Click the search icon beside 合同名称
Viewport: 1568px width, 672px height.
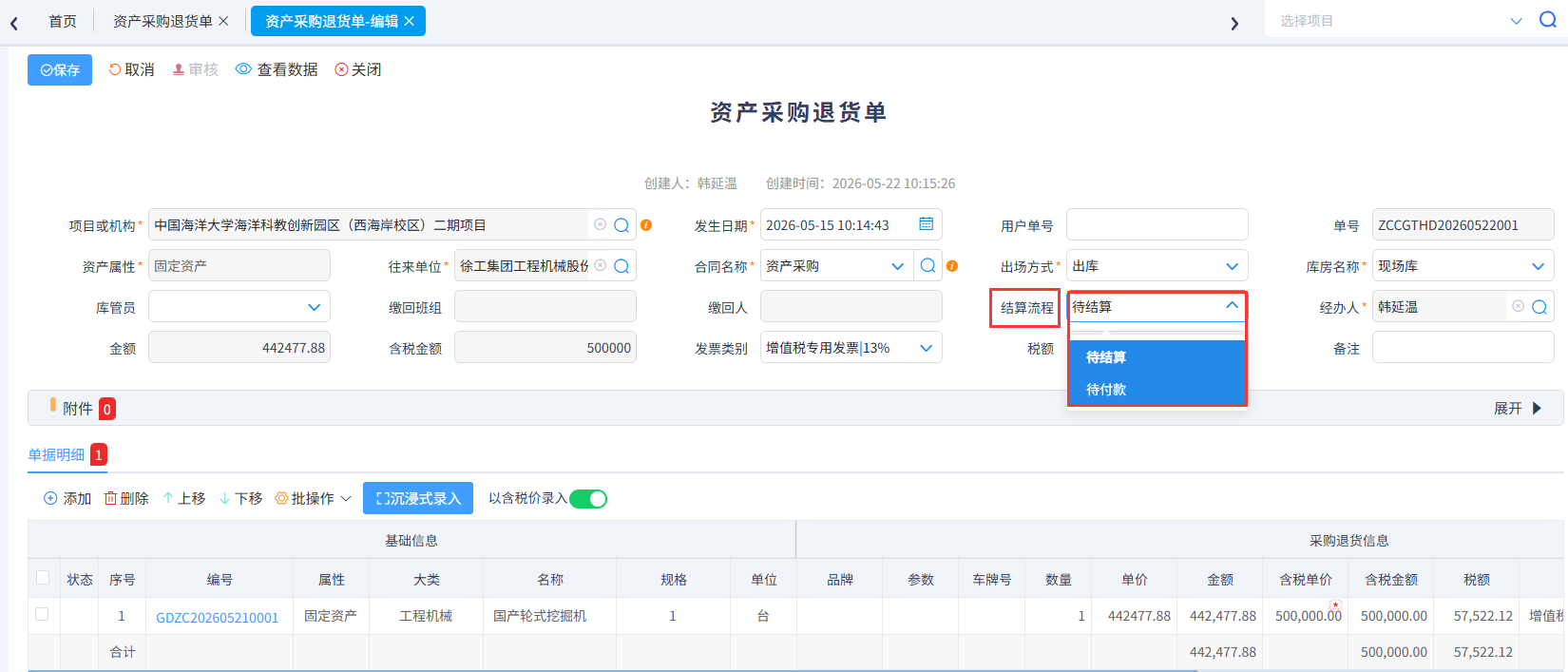tap(928, 266)
